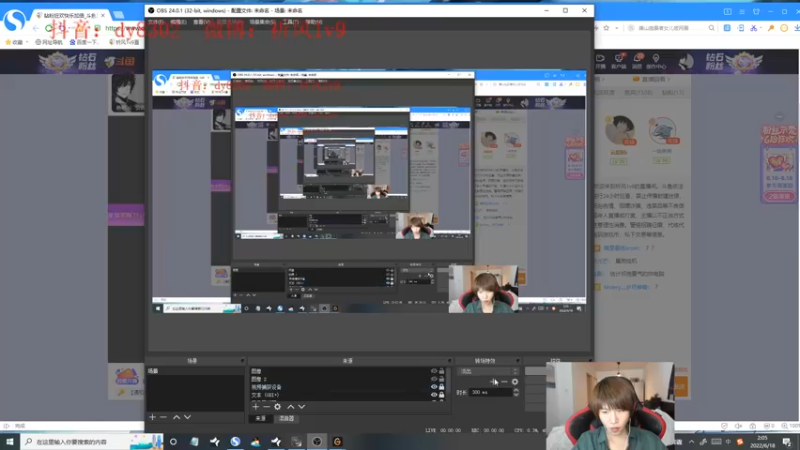The image size is (800, 450).
Task: Open 创作中心 in the Douyu top navigation
Action: 656,61
